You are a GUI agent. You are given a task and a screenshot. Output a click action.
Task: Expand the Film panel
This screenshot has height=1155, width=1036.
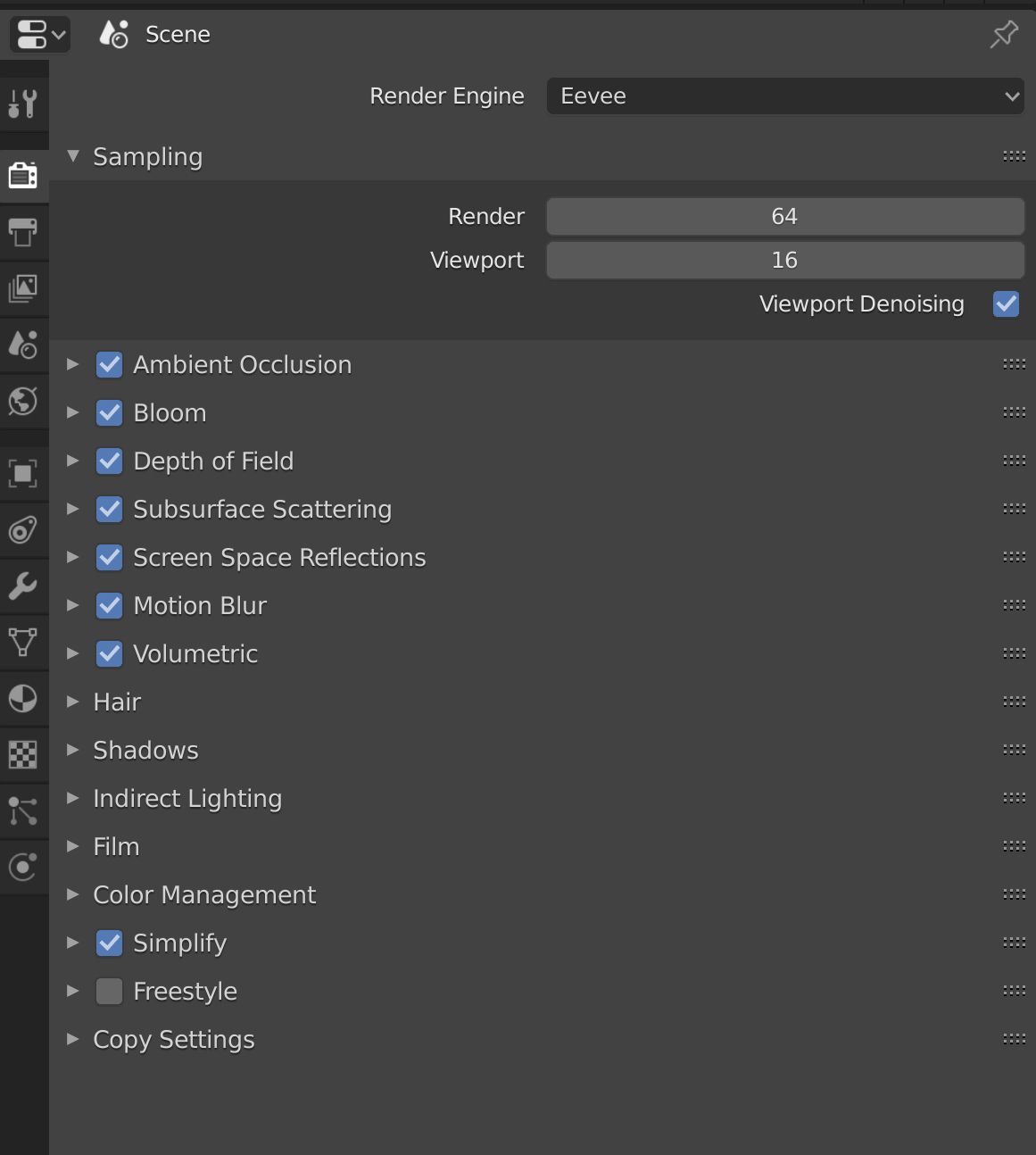[x=73, y=846]
